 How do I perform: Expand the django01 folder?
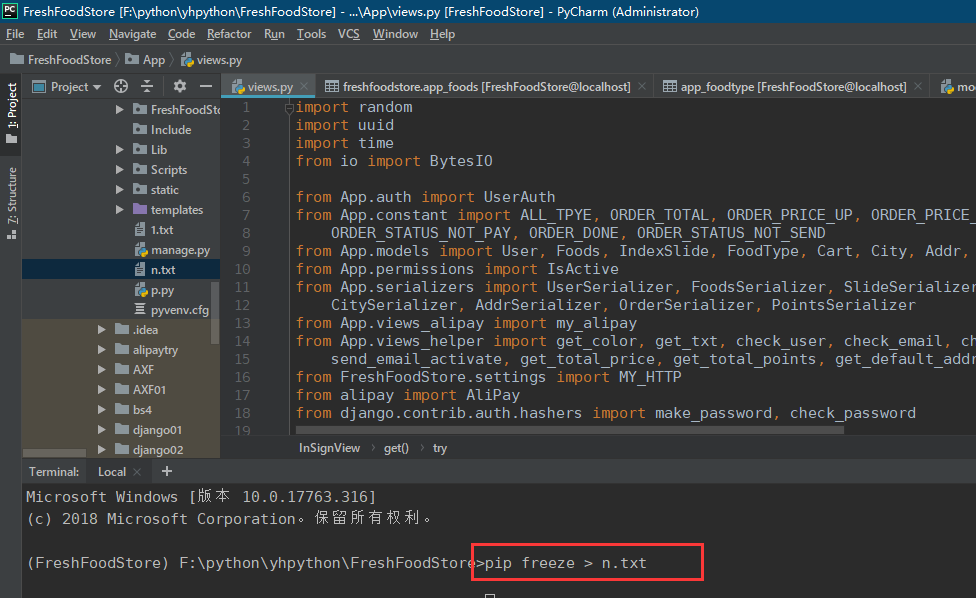pos(101,429)
